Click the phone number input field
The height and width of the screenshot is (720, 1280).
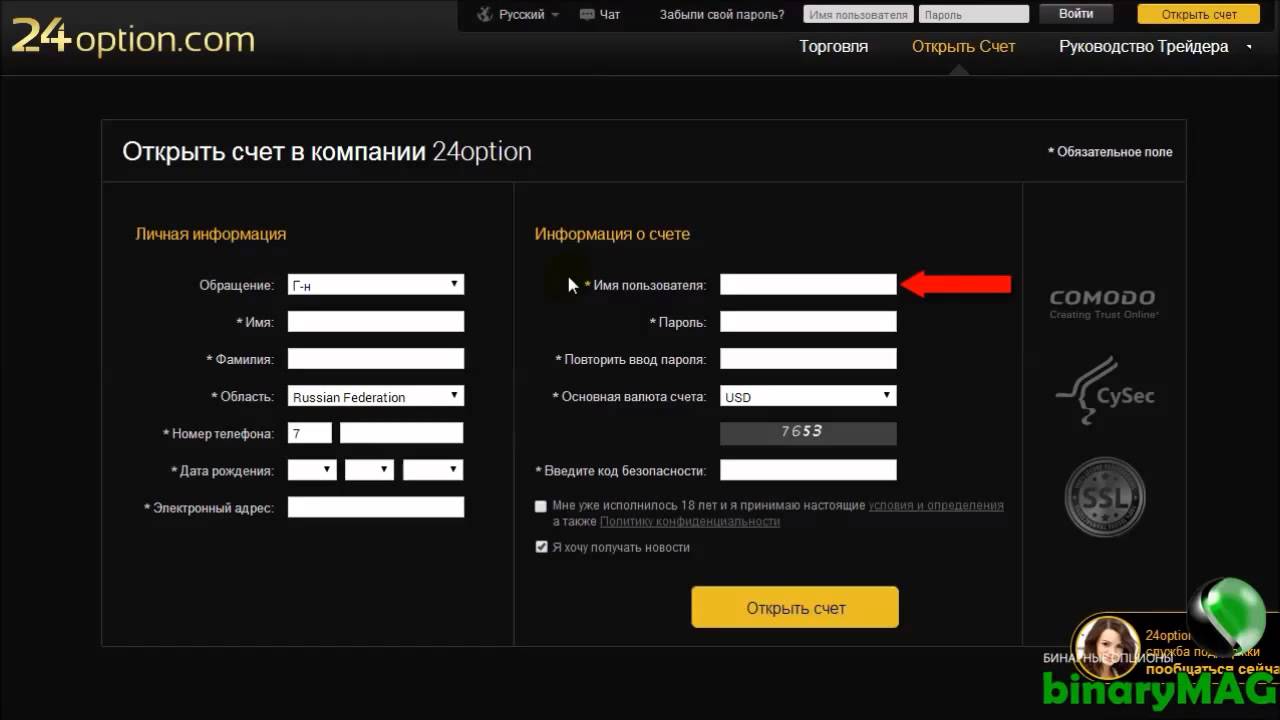pyautogui.click(x=402, y=433)
